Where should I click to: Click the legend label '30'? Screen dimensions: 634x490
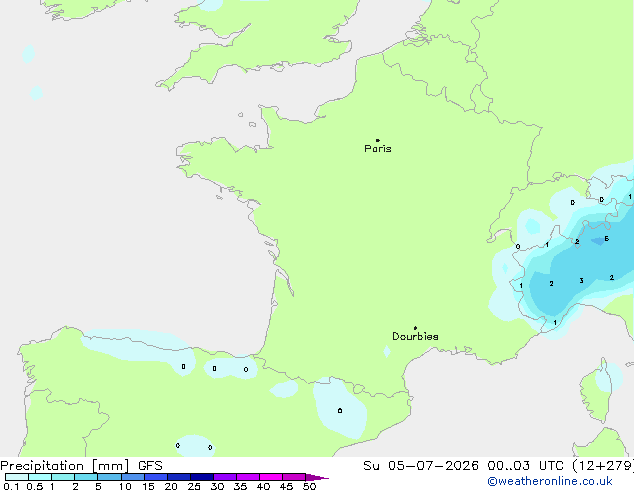pos(217,486)
